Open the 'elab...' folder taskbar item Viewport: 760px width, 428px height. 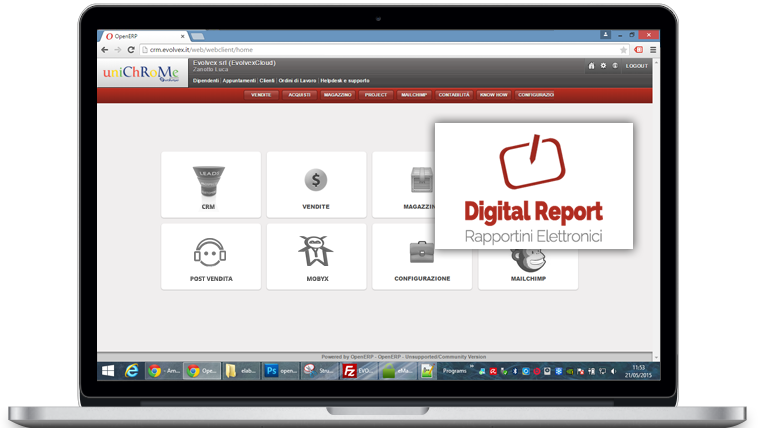tap(241, 371)
